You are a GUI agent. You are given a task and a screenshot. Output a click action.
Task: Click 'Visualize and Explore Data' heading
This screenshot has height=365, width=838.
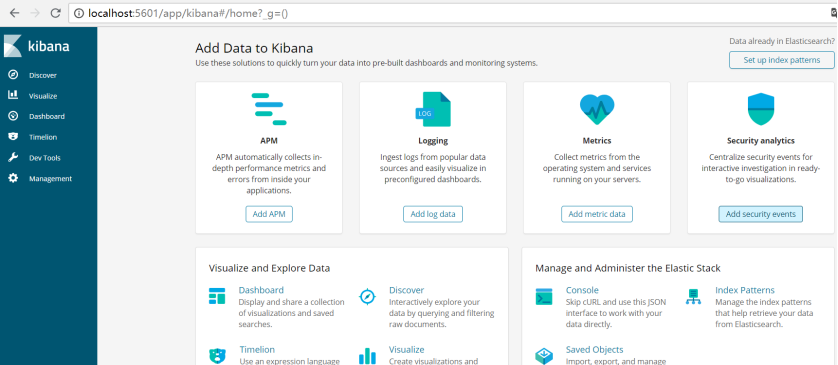pos(269,268)
